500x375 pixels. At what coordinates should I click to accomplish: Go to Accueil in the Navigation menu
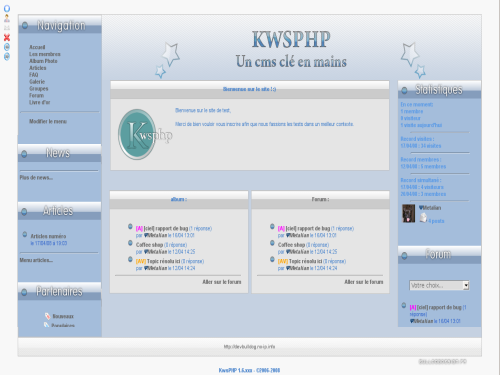37,47
